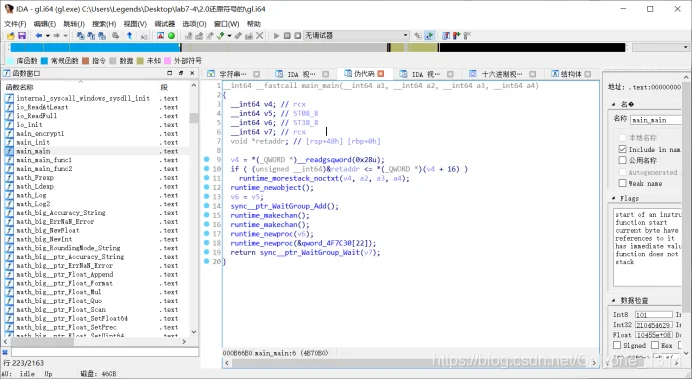Select math_big_NewFloat in the functions list
Viewport: 692px width, 379px height.
[48, 230]
